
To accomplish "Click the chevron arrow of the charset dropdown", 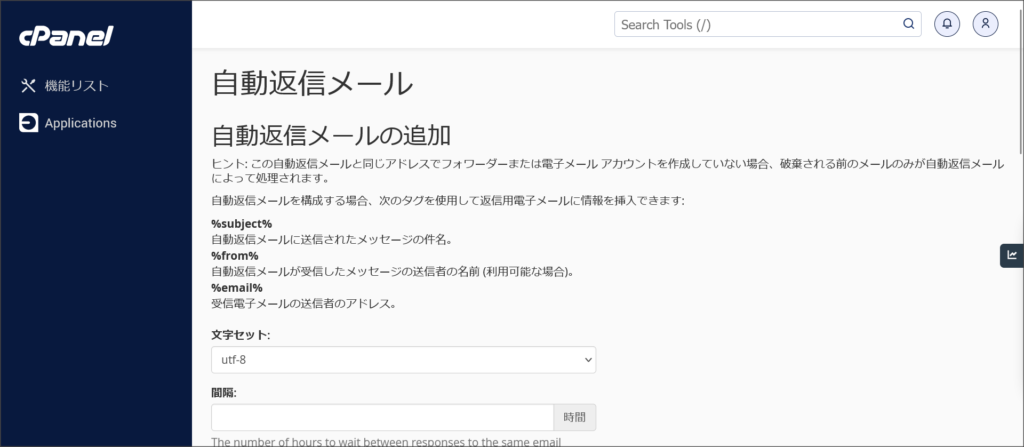I will click(587, 360).
